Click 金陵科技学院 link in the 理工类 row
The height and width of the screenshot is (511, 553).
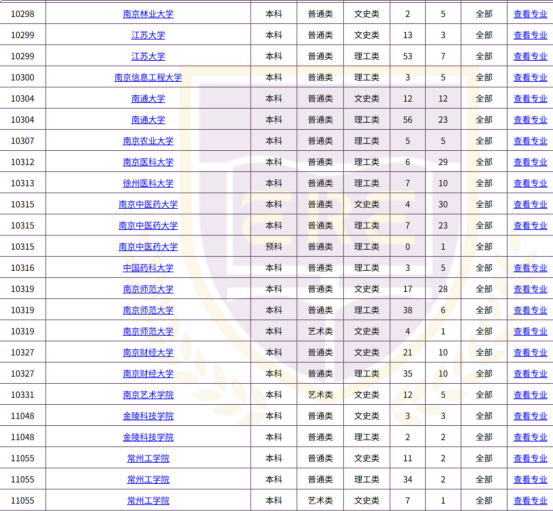point(148,437)
